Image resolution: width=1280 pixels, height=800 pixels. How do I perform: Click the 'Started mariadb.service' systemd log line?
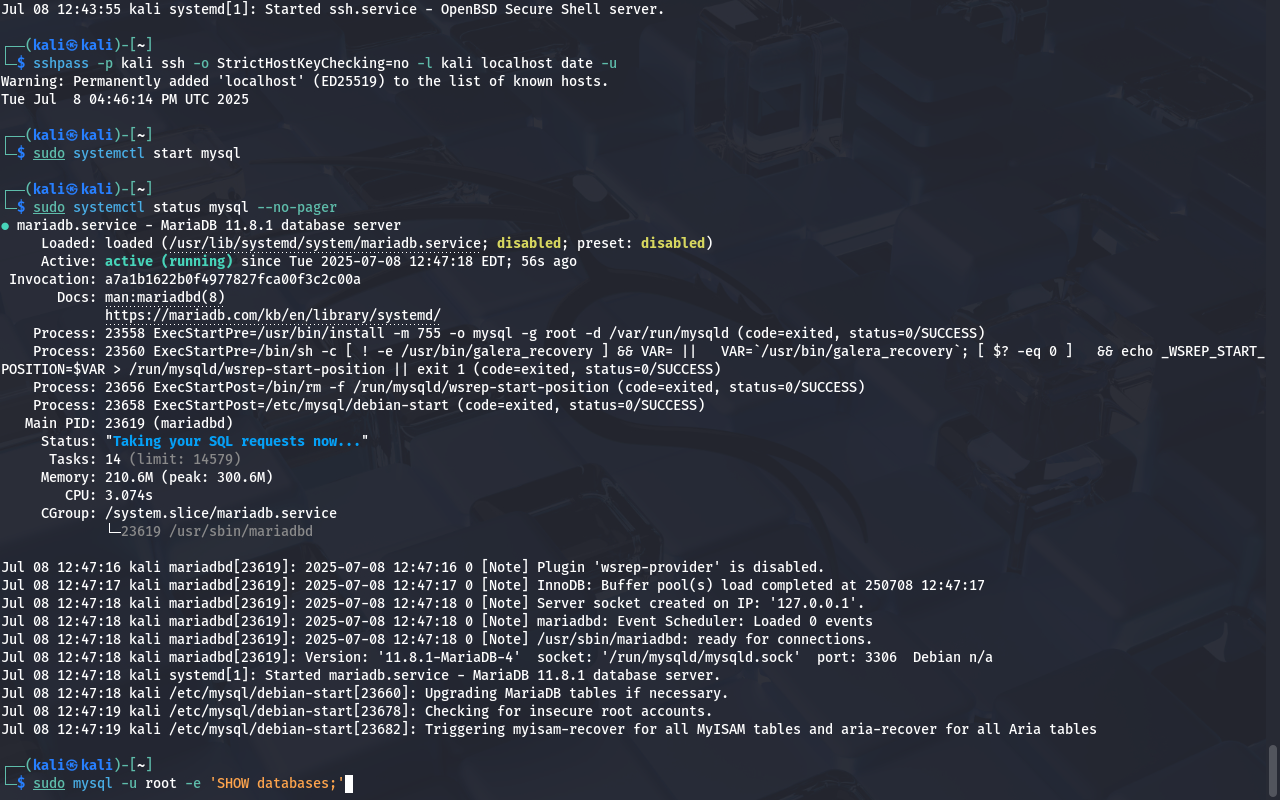pos(361,675)
